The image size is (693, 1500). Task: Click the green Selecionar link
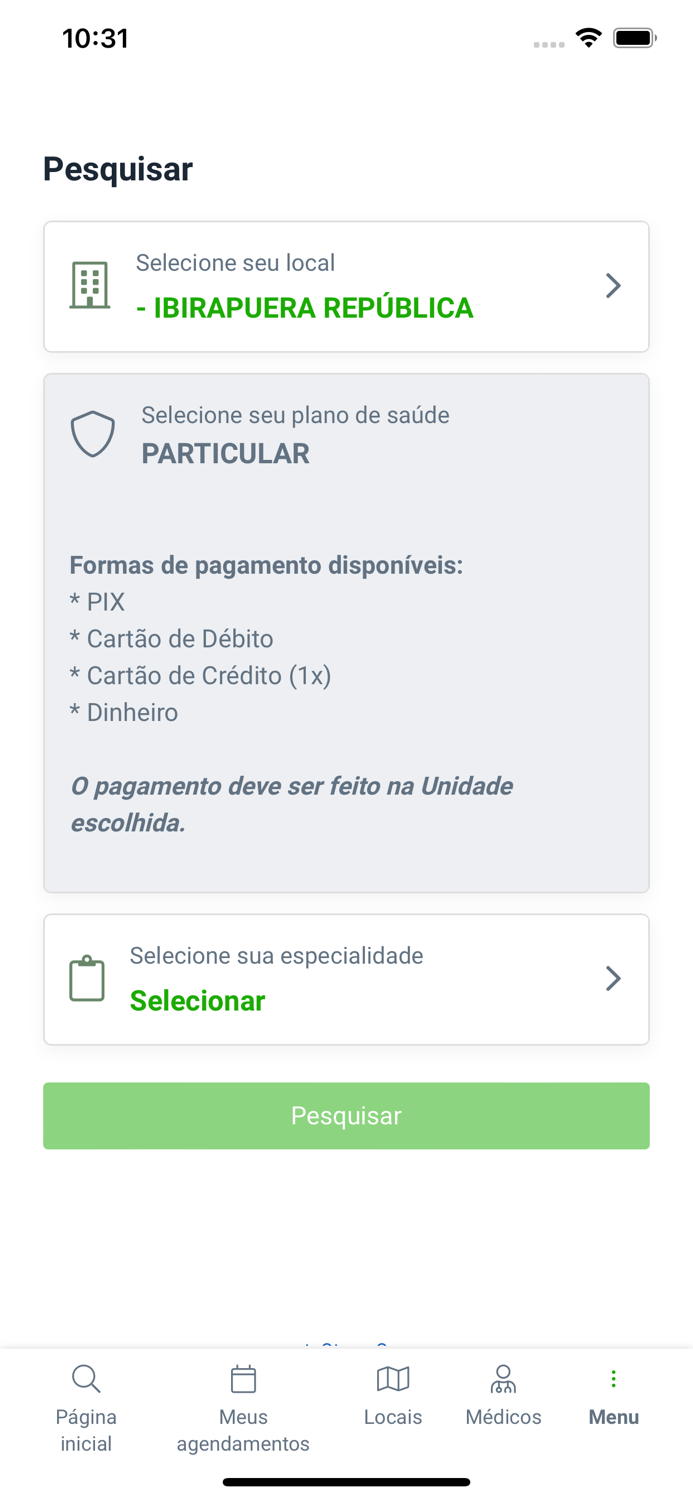197,1001
